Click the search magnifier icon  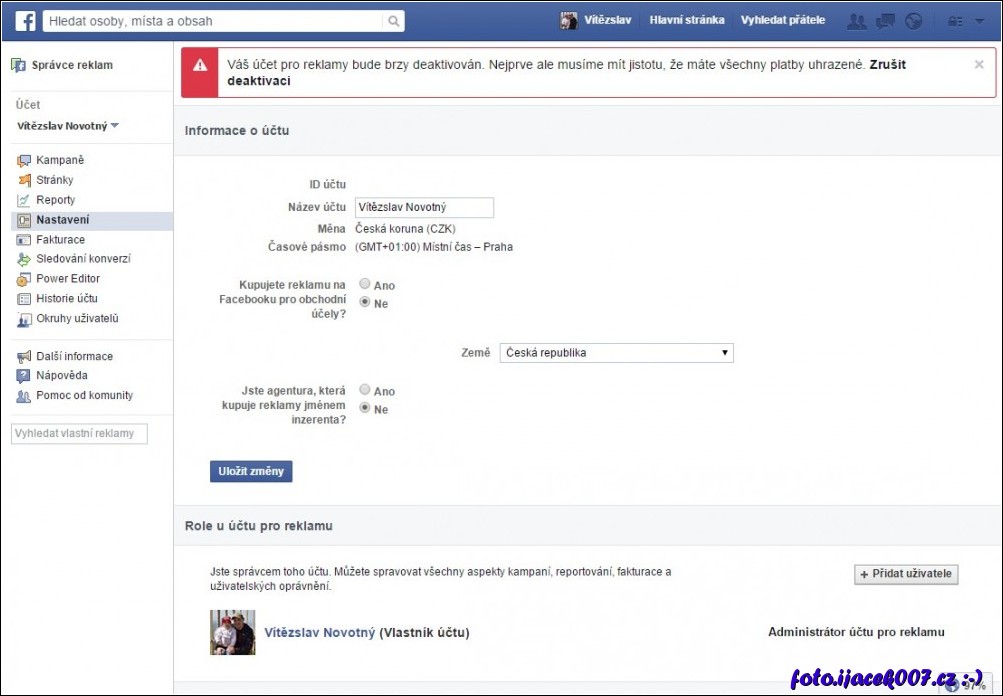coord(394,21)
